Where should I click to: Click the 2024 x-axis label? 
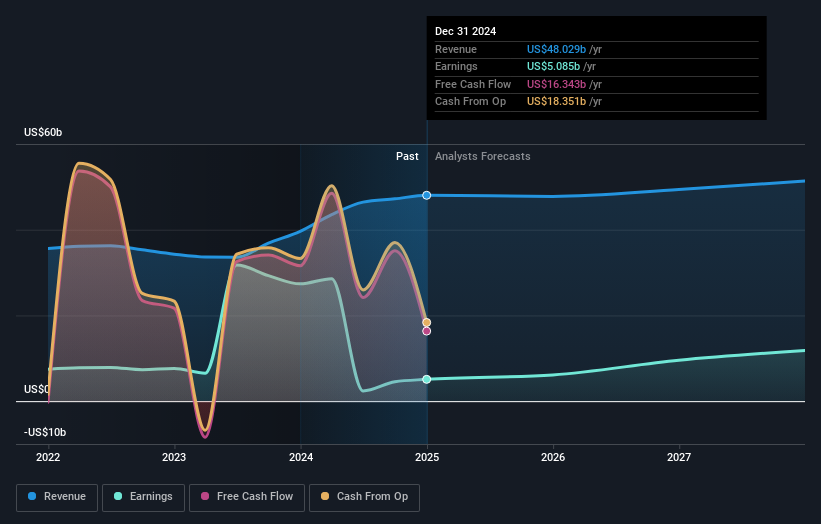301,457
